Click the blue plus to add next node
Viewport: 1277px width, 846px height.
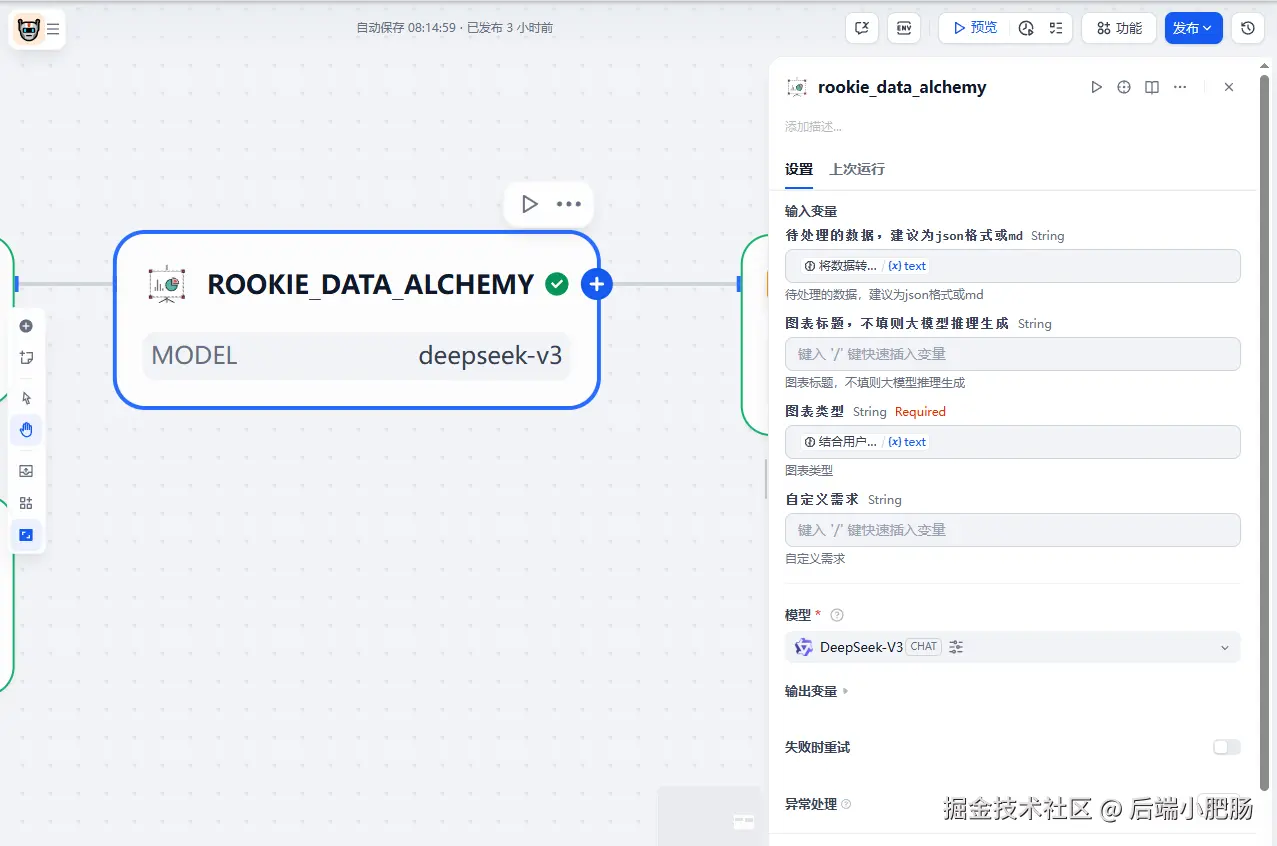coord(597,284)
